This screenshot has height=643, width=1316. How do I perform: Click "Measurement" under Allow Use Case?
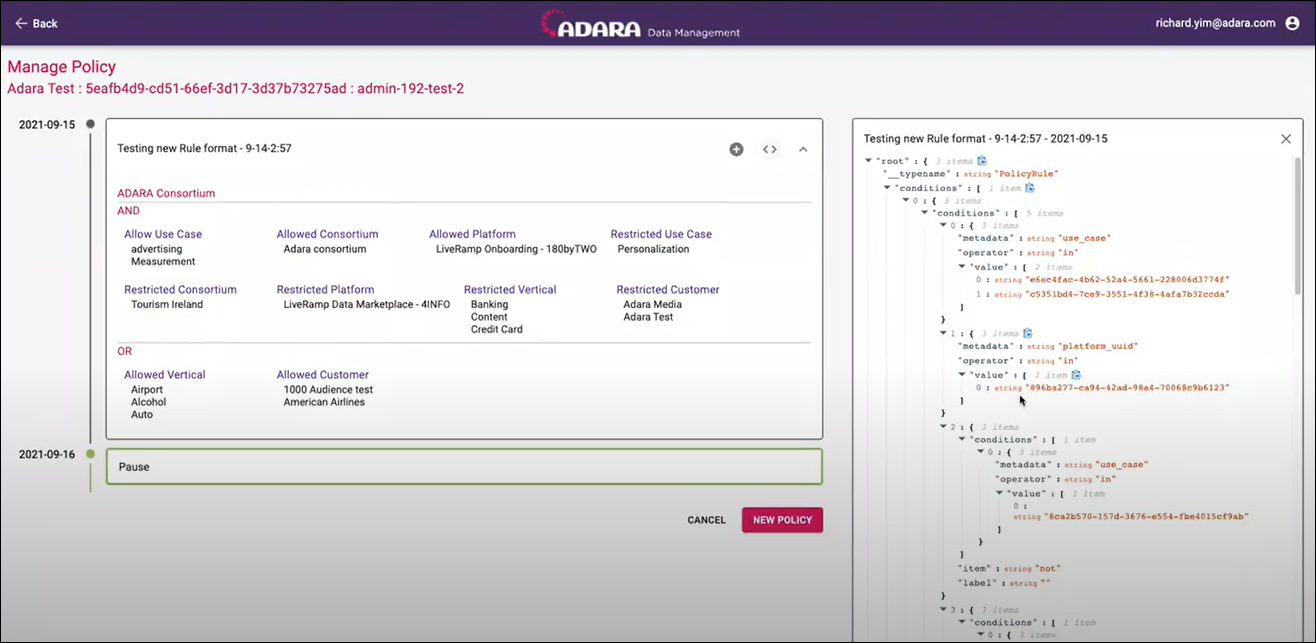tap(163, 261)
